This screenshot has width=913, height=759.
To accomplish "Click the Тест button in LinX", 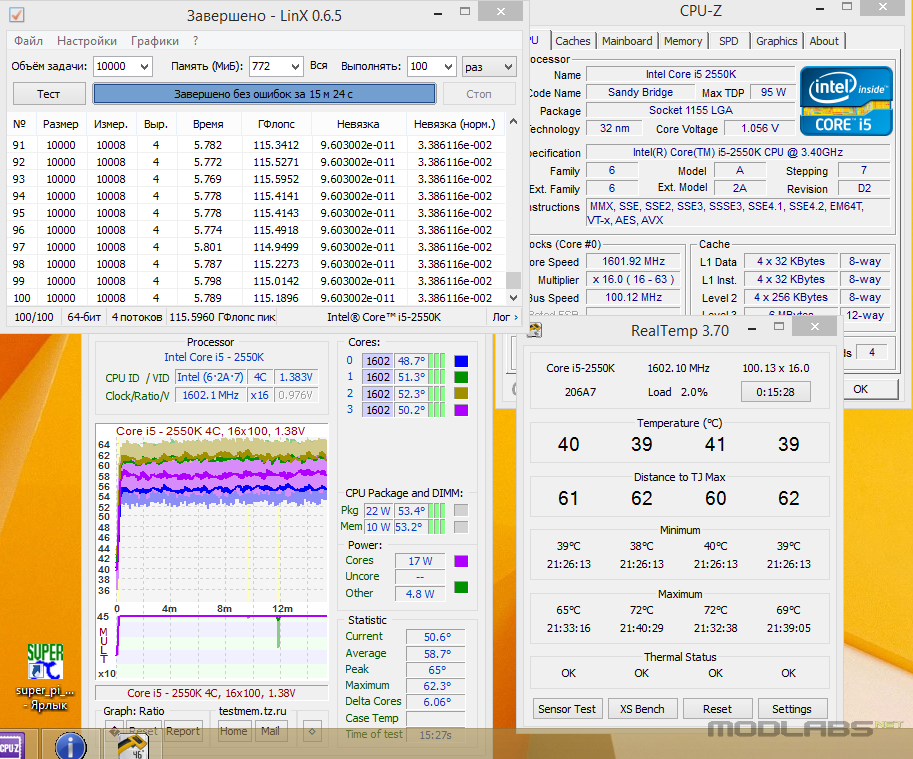I will point(49,94).
